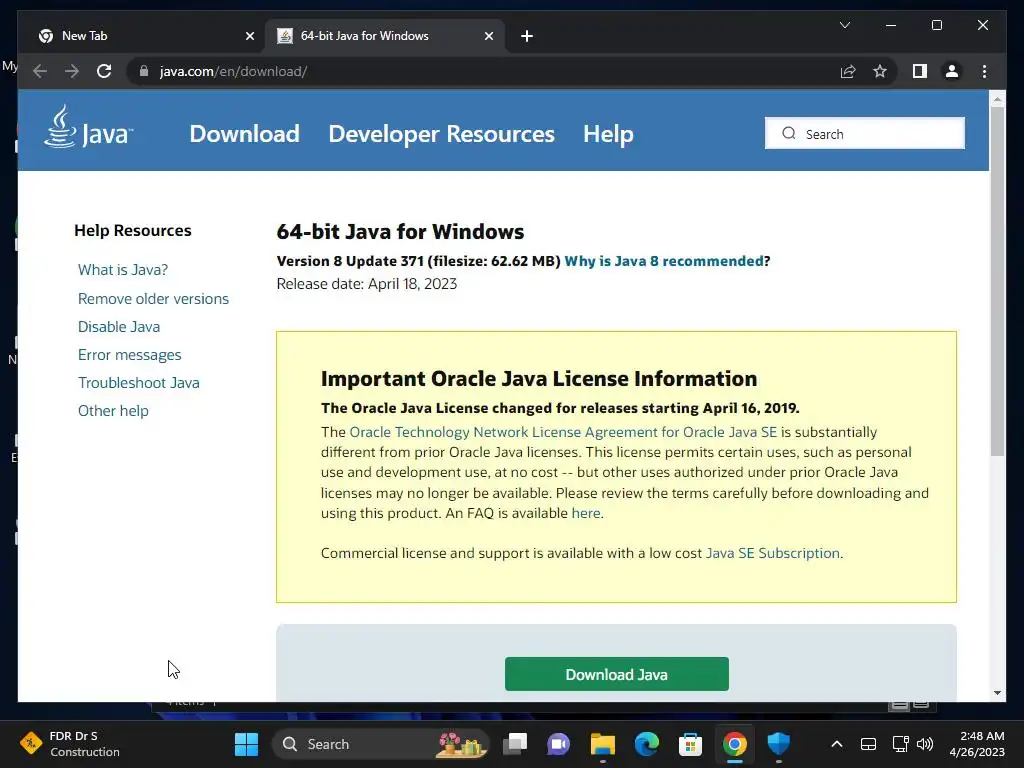Close the 64-bit Java for Windows tab
The image size is (1024, 768).
[488, 36]
